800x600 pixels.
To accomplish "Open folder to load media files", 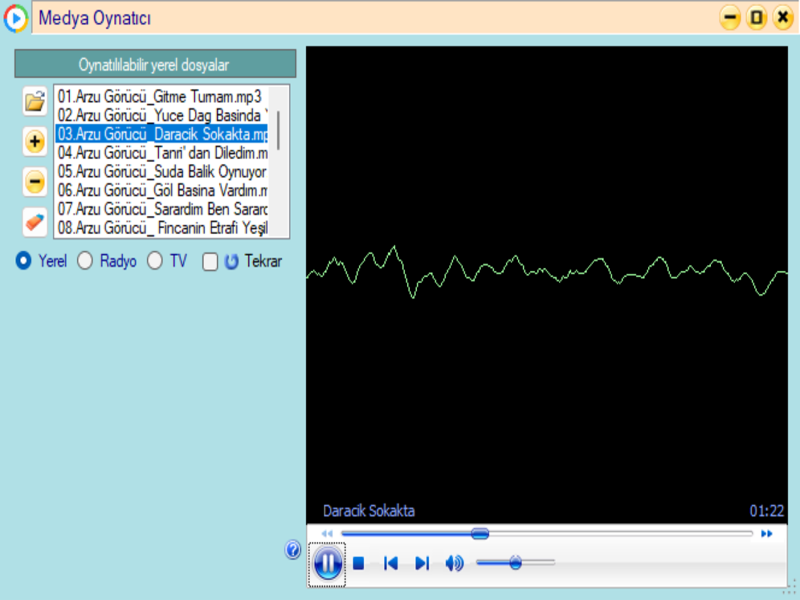I will pyautogui.click(x=35, y=101).
